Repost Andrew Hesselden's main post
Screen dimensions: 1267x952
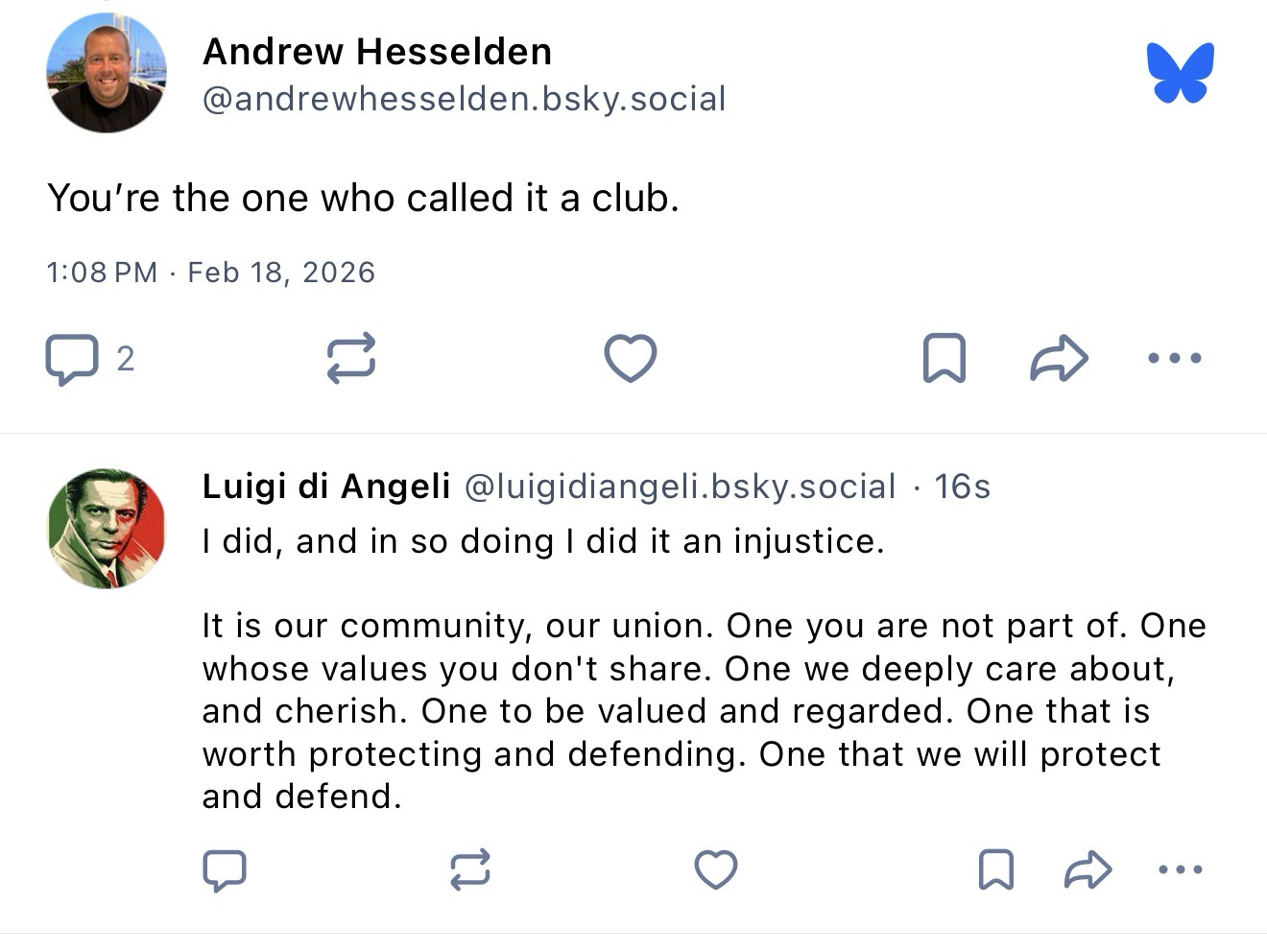350,359
